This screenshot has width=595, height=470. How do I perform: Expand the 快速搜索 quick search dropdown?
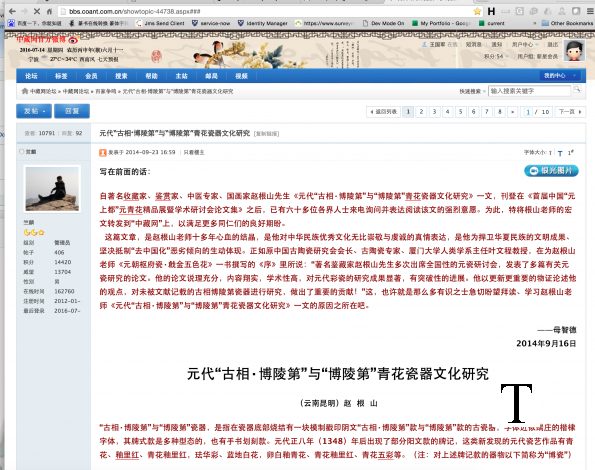(x=472, y=91)
